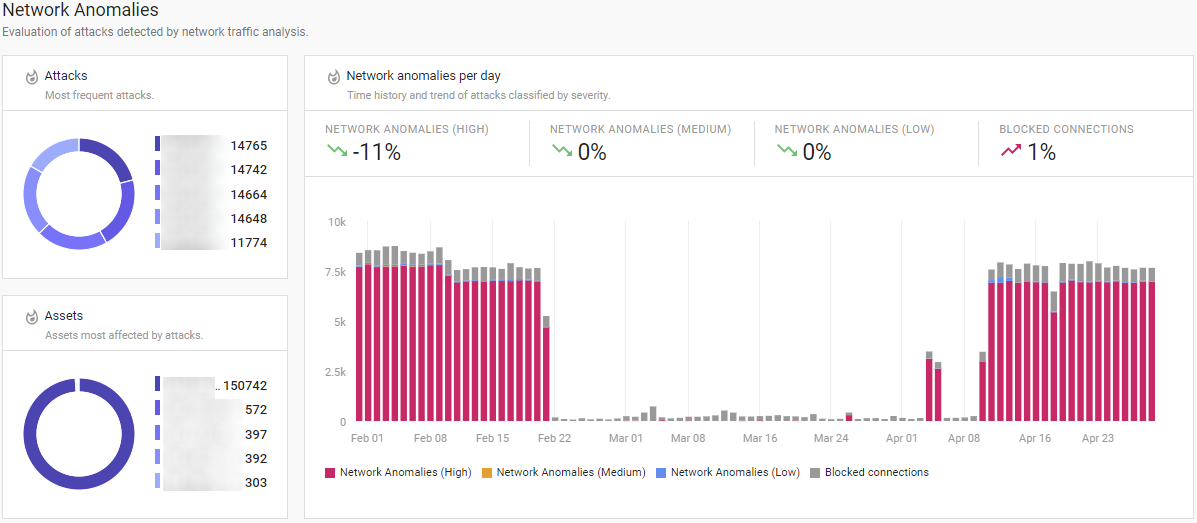Viewport: 1197px width, 523px height.
Task: Click the flame icon beside Attacks heading
Action: pos(32,77)
